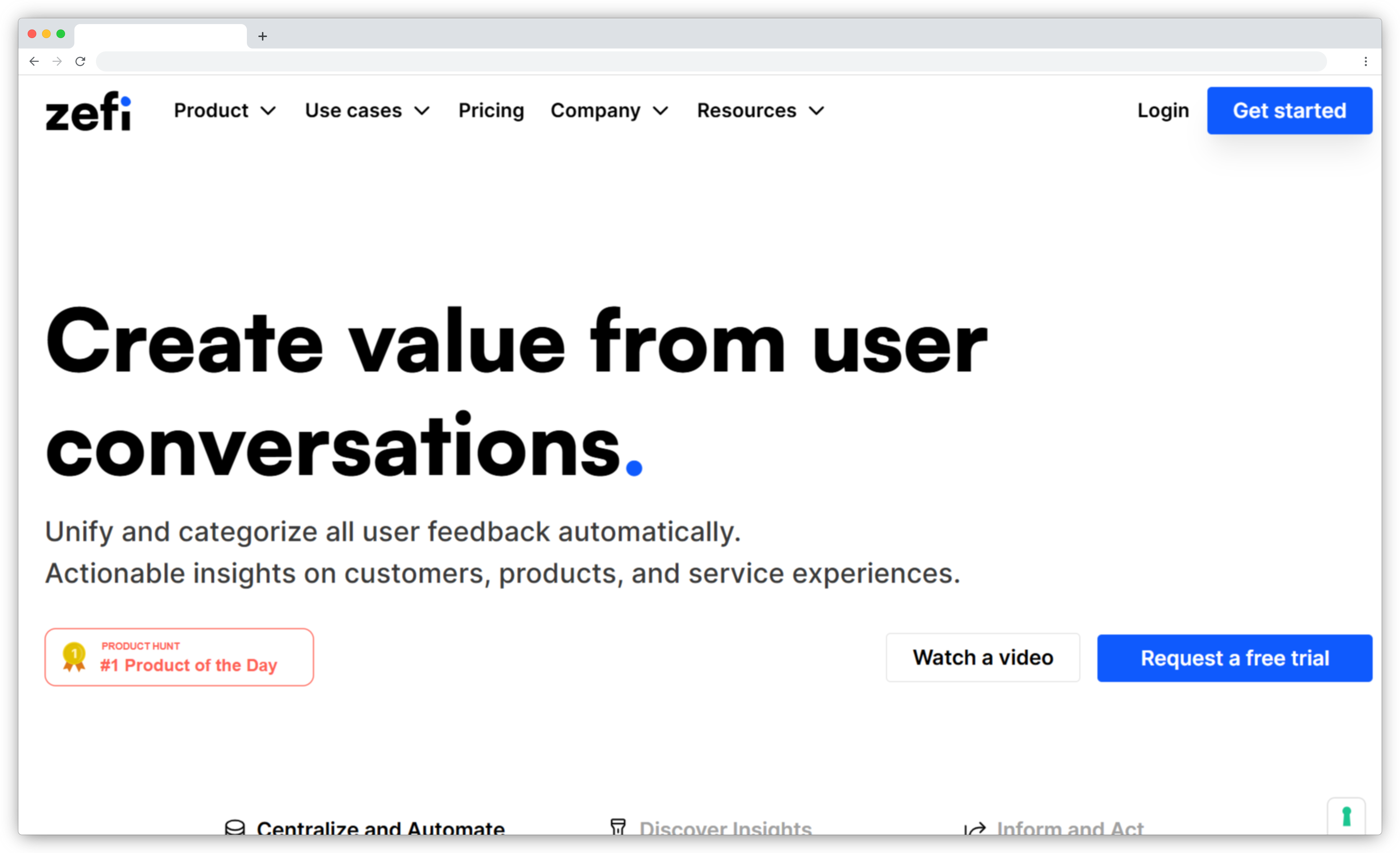Click the browser reload icon
1400x853 pixels.
click(x=80, y=61)
